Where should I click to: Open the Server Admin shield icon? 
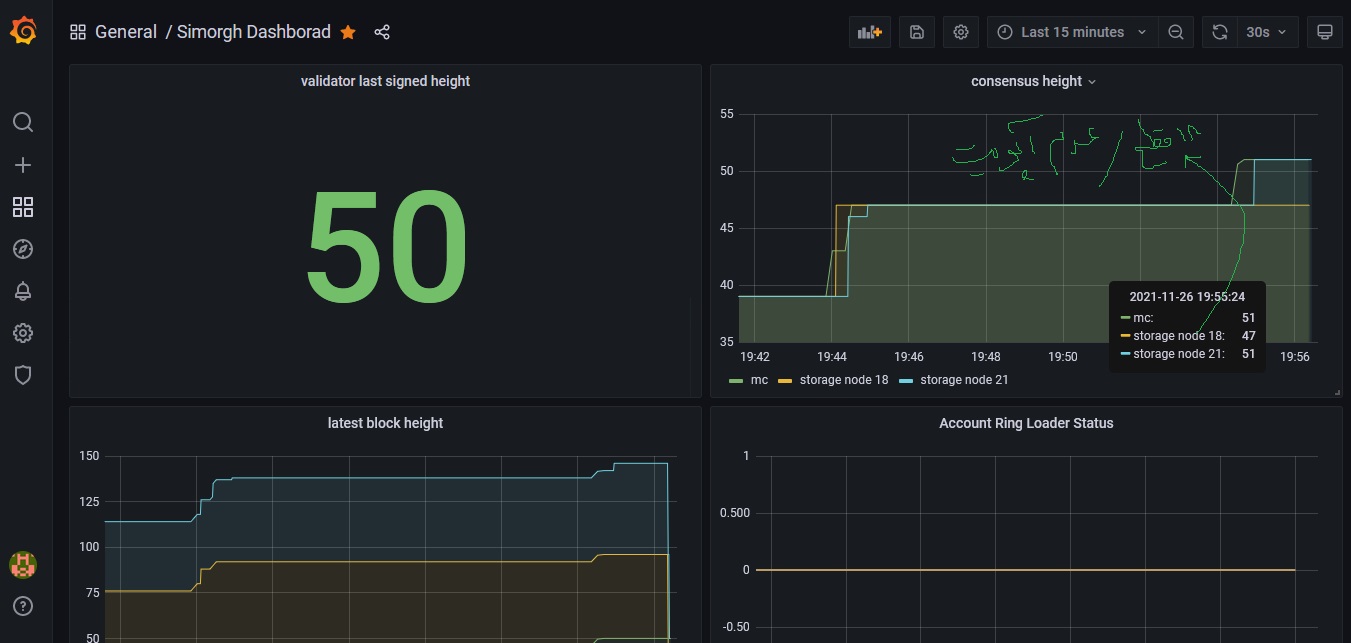[x=23, y=375]
